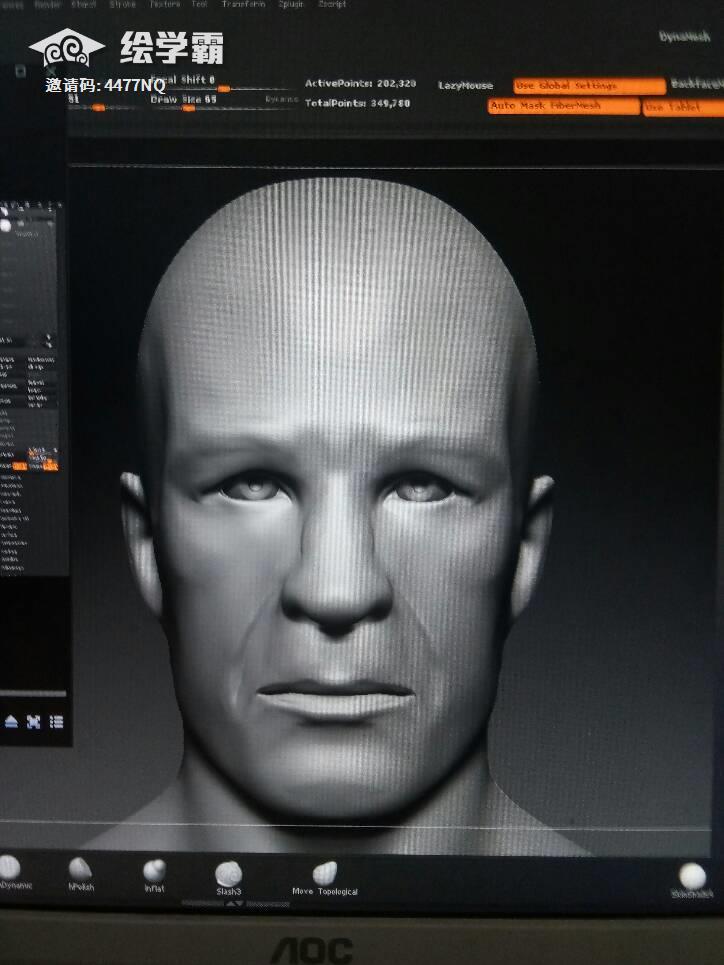724x965 pixels.
Task: Select the Slash3 brush
Action: pyautogui.click(x=228, y=878)
